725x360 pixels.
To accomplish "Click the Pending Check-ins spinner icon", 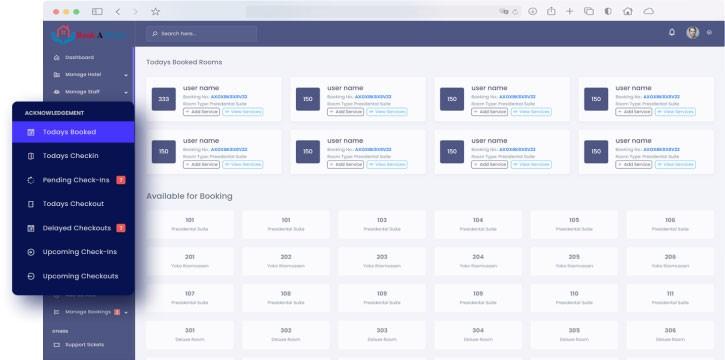I will 31,180.
